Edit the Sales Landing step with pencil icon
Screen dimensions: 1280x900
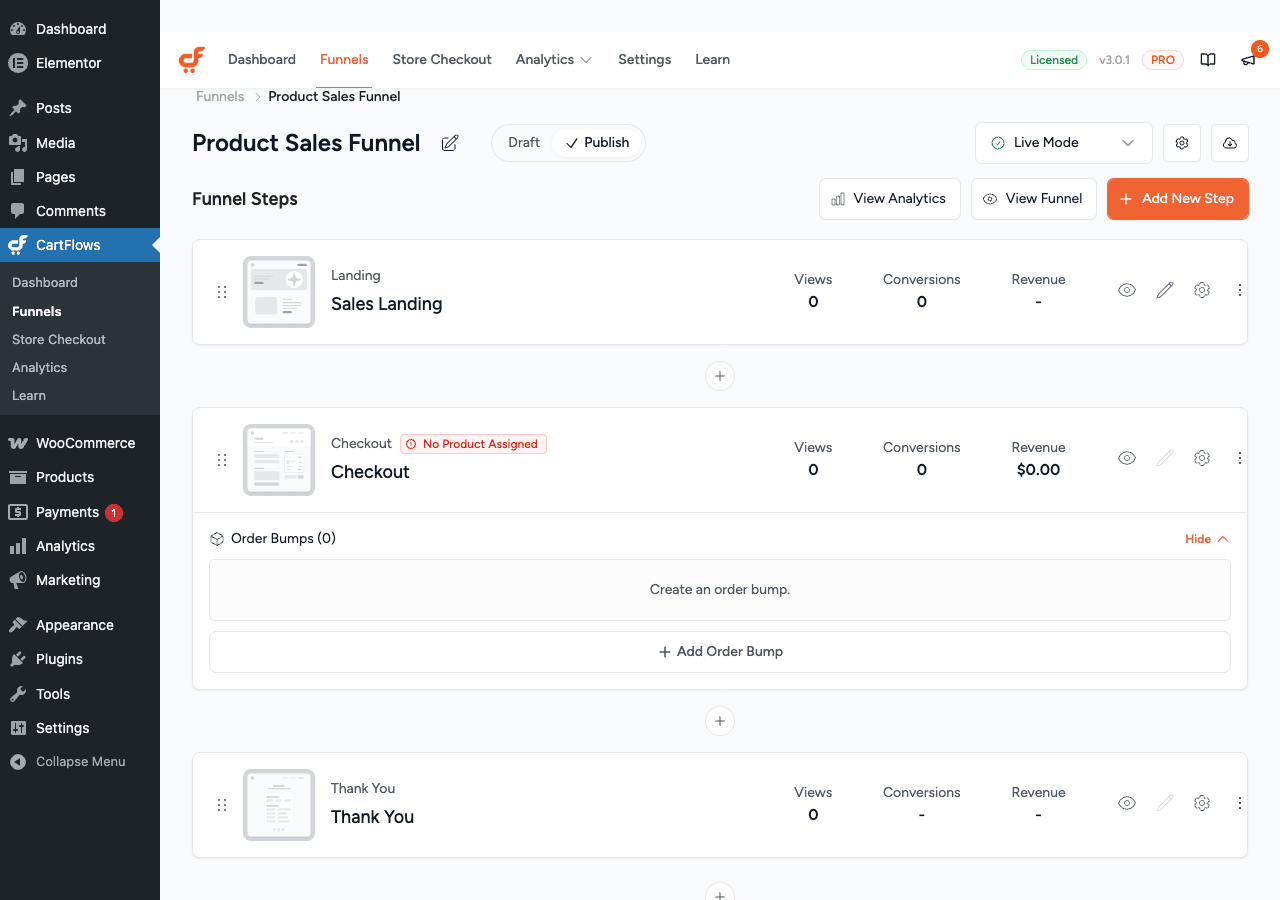pyautogui.click(x=1165, y=290)
